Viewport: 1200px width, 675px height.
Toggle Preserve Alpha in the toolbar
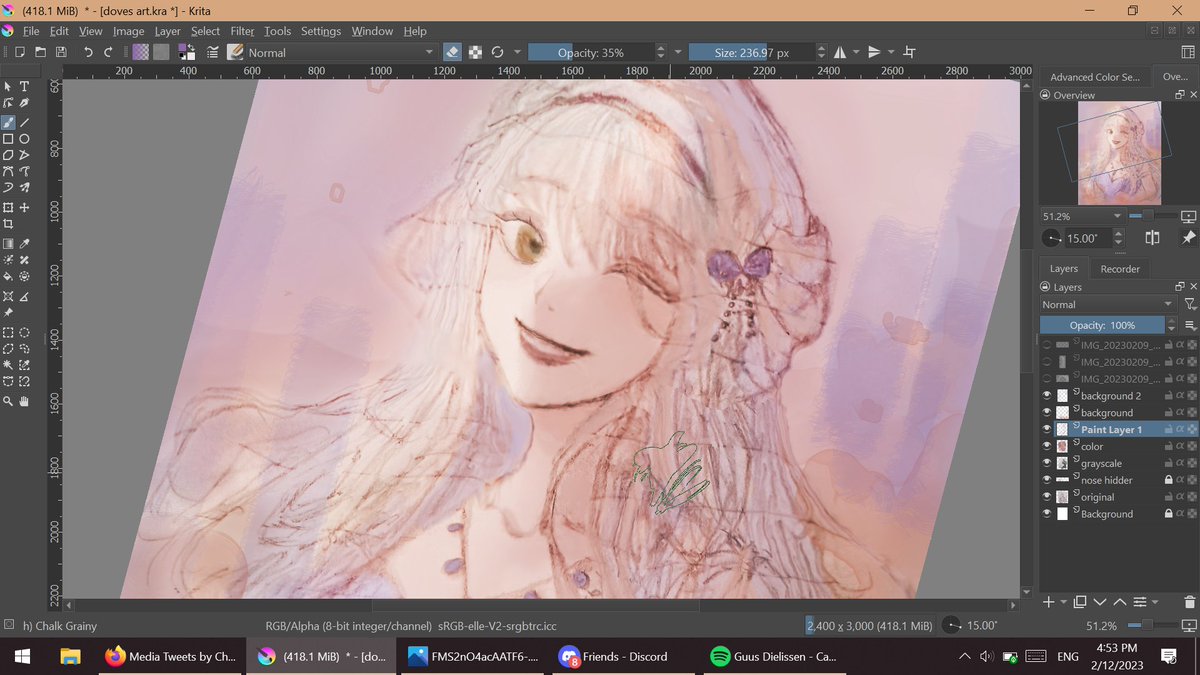pos(475,52)
